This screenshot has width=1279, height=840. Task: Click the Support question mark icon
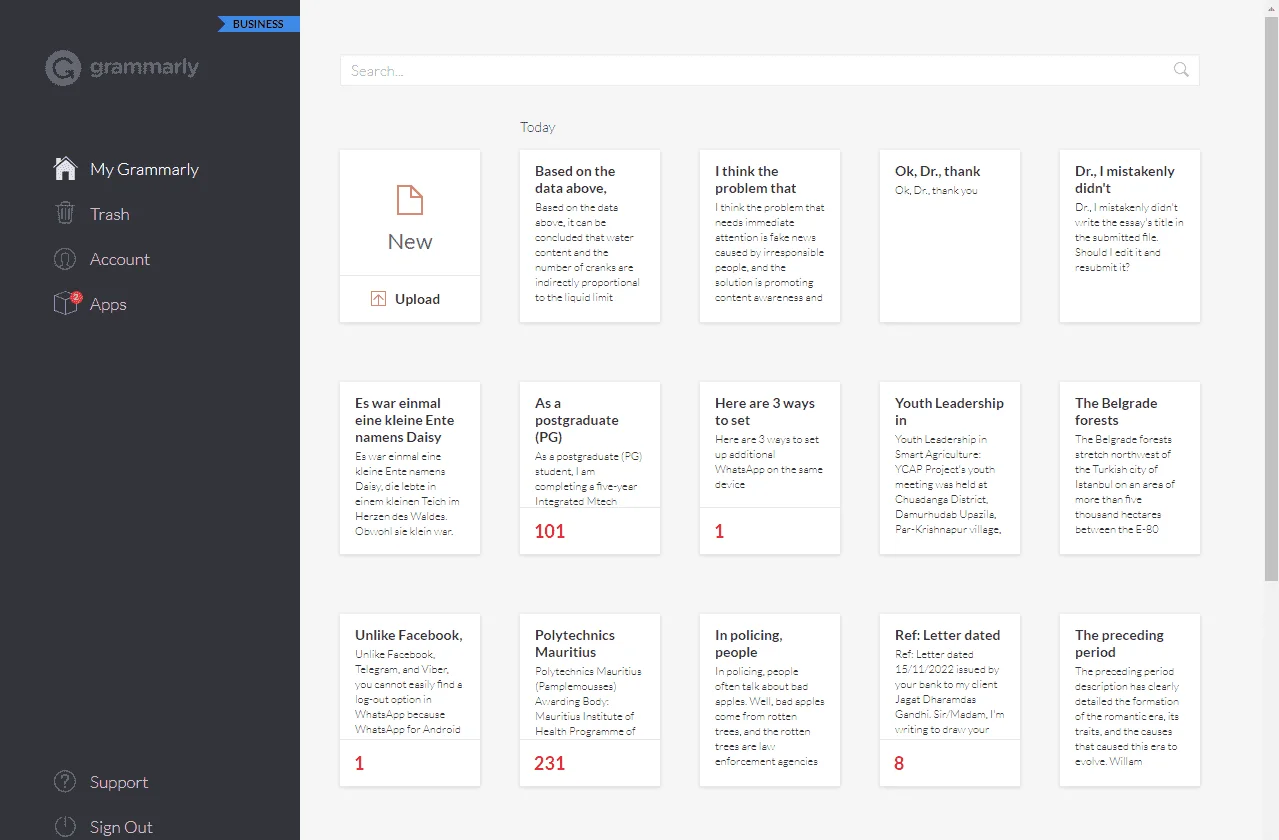65,782
